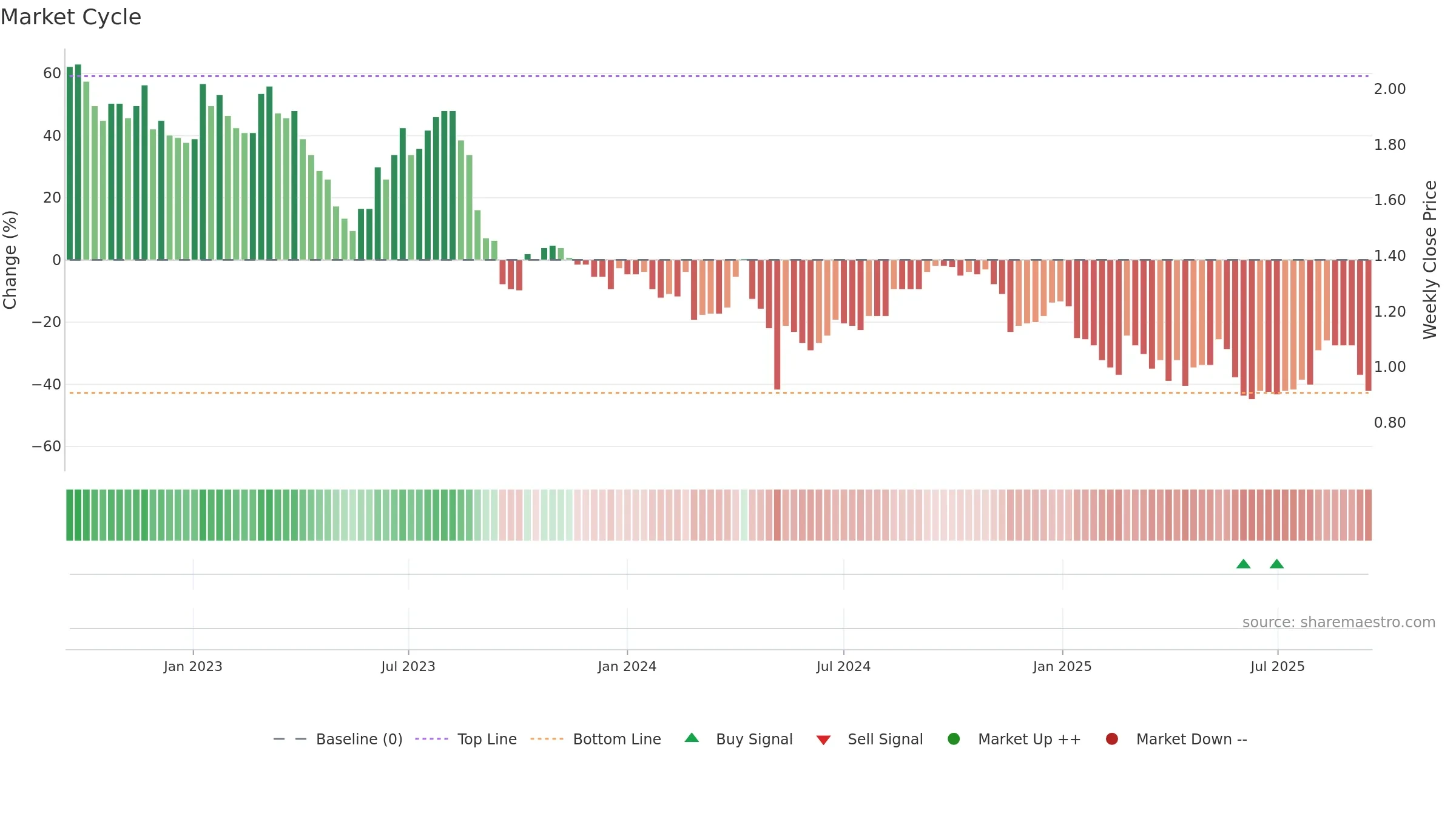Click the Sell Signal legend triangle icon
This screenshot has width=1456, height=819.
(x=823, y=740)
